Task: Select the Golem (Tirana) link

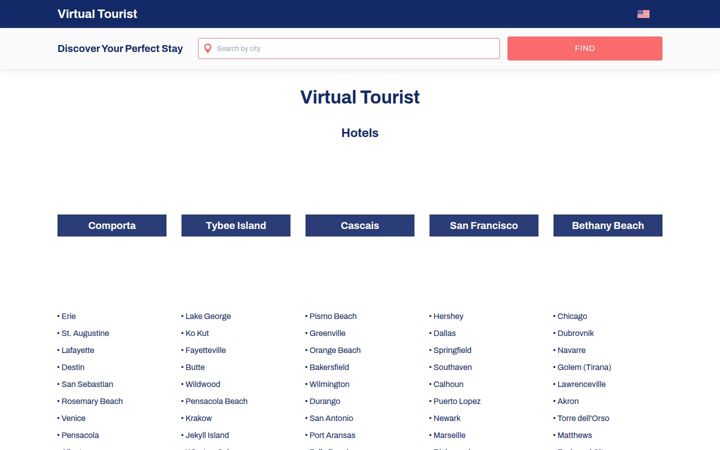Action: [585, 367]
